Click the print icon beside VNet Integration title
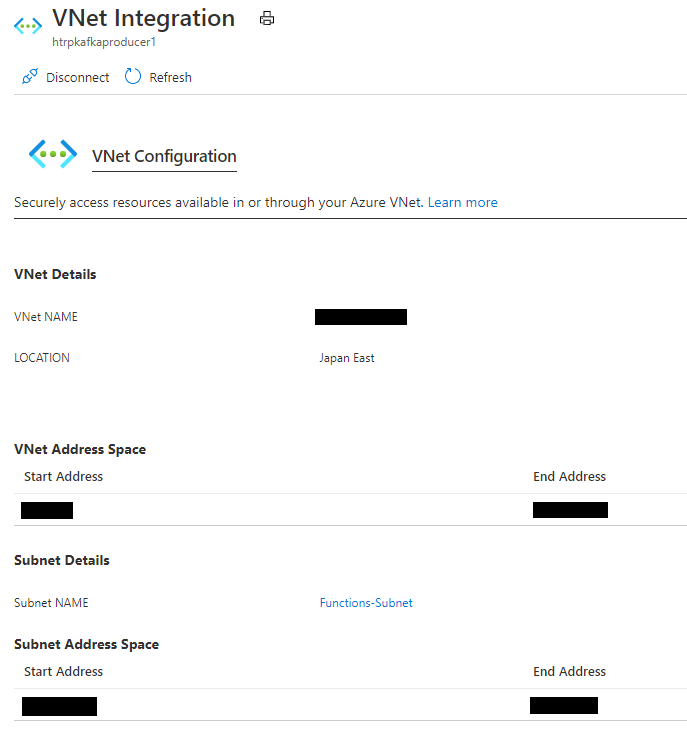This screenshot has height=733, width=687. click(x=267, y=18)
